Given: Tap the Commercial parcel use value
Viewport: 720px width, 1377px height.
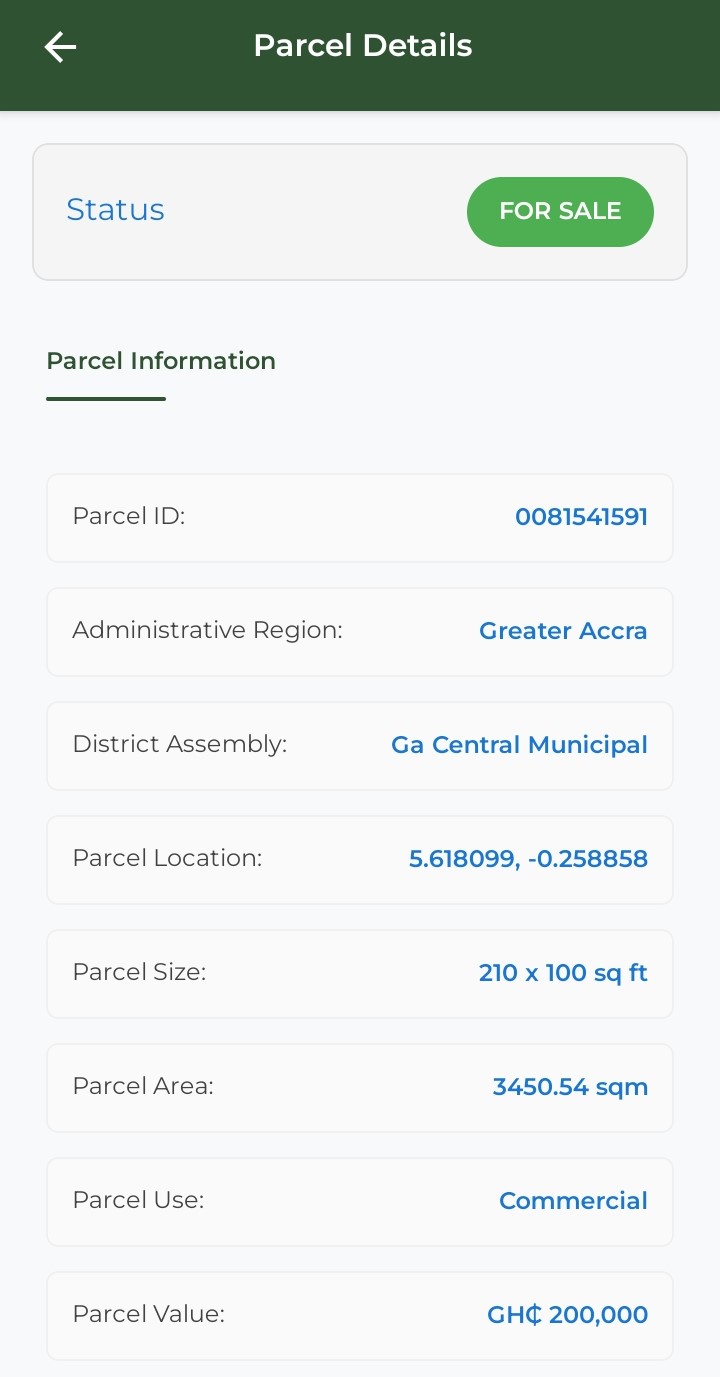Looking at the screenshot, I should pos(573,1201).
